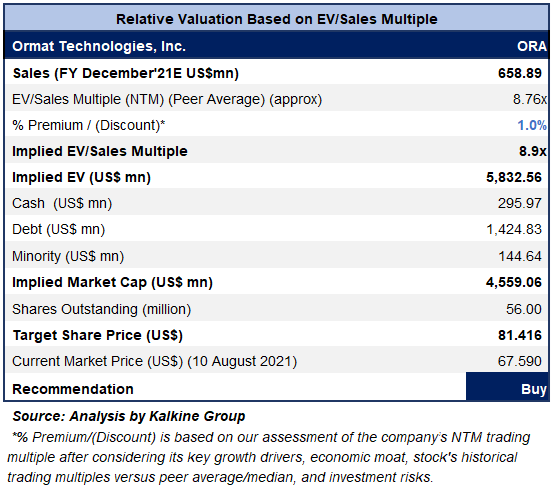This screenshot has height=489, width=554.
Task: Click the 'Buy' recommendation cell
Action: [507, 386]
